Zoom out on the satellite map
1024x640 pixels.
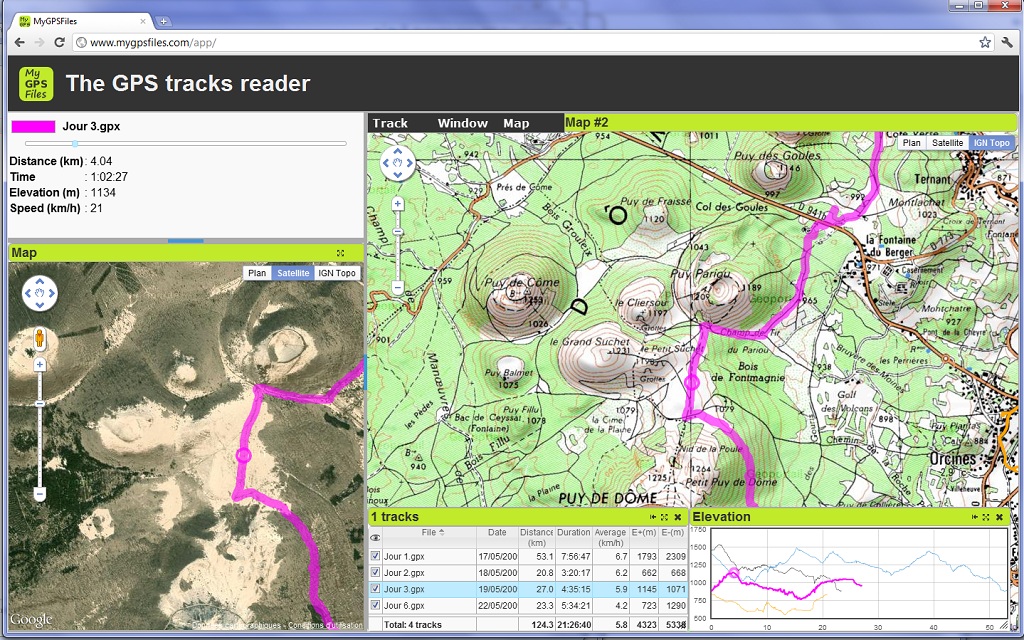point(40,494)
